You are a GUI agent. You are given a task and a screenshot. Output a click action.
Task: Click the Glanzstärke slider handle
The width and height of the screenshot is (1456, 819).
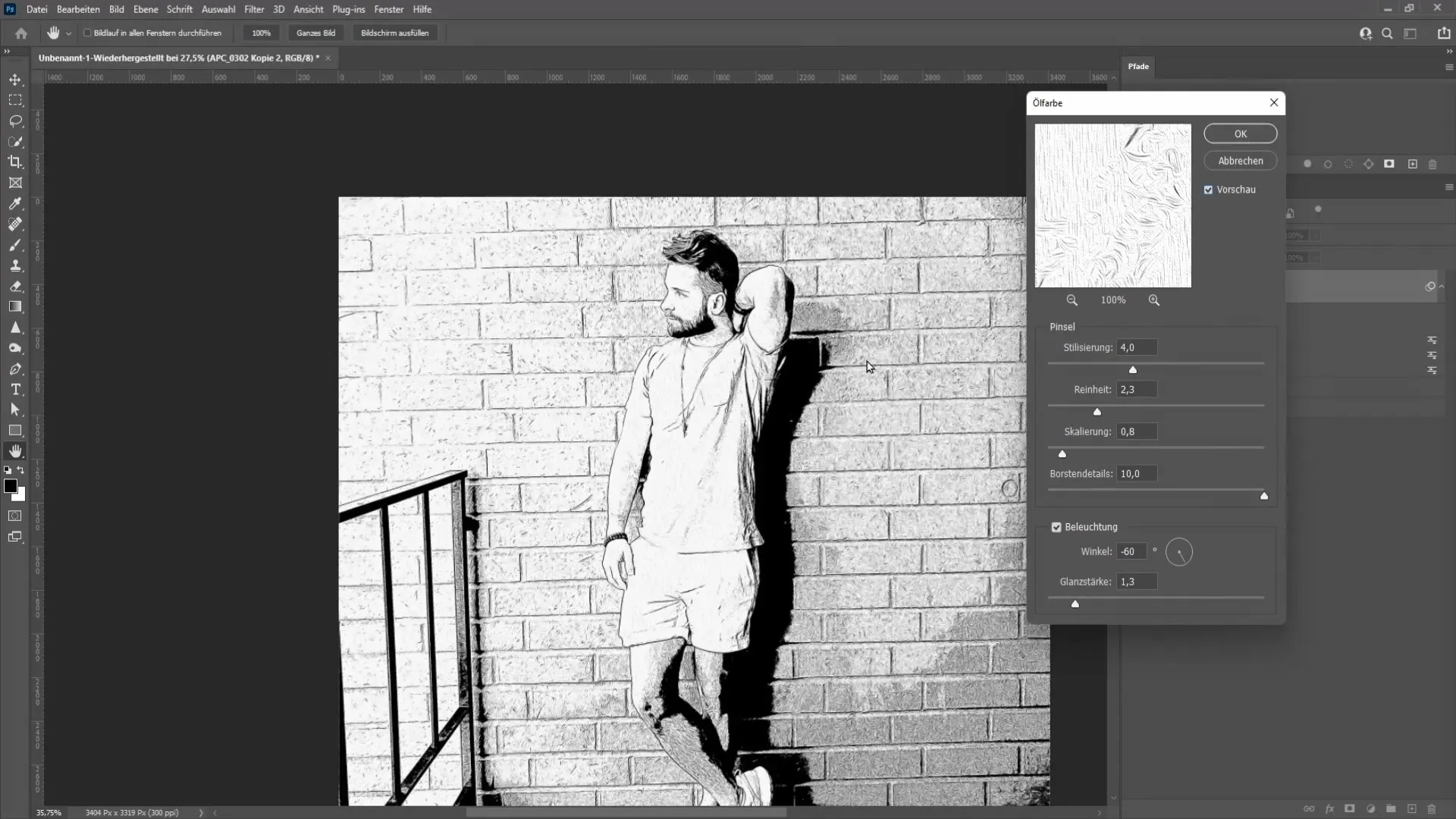point(1075,604)
